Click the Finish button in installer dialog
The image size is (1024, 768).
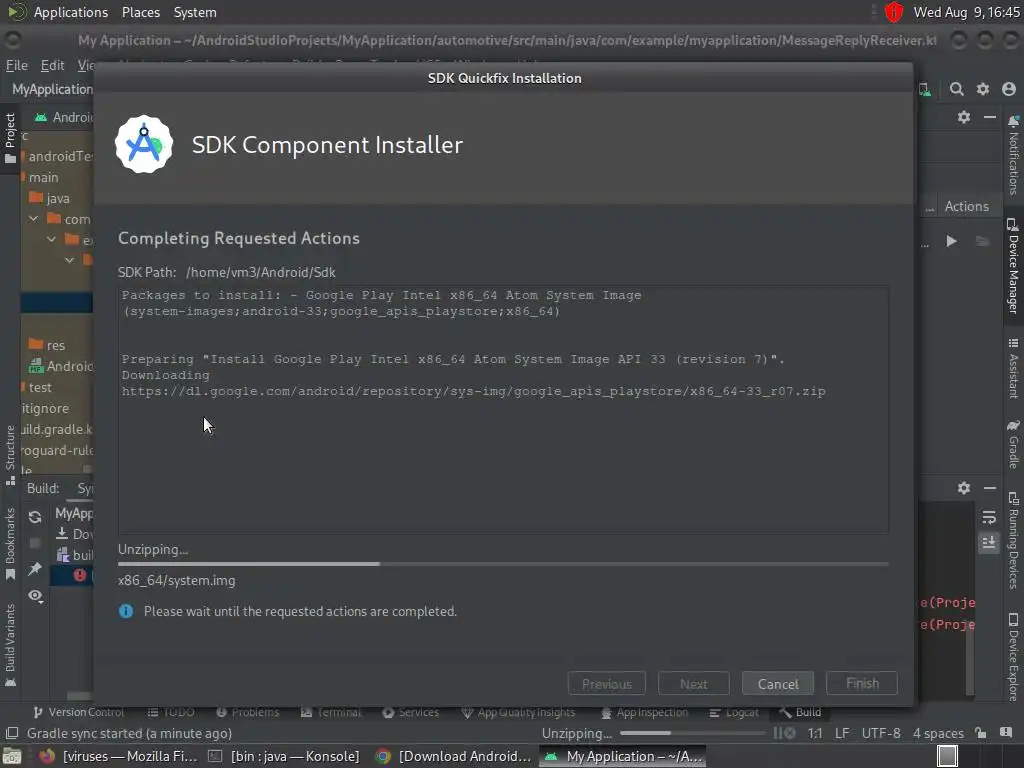pos(862,683)
